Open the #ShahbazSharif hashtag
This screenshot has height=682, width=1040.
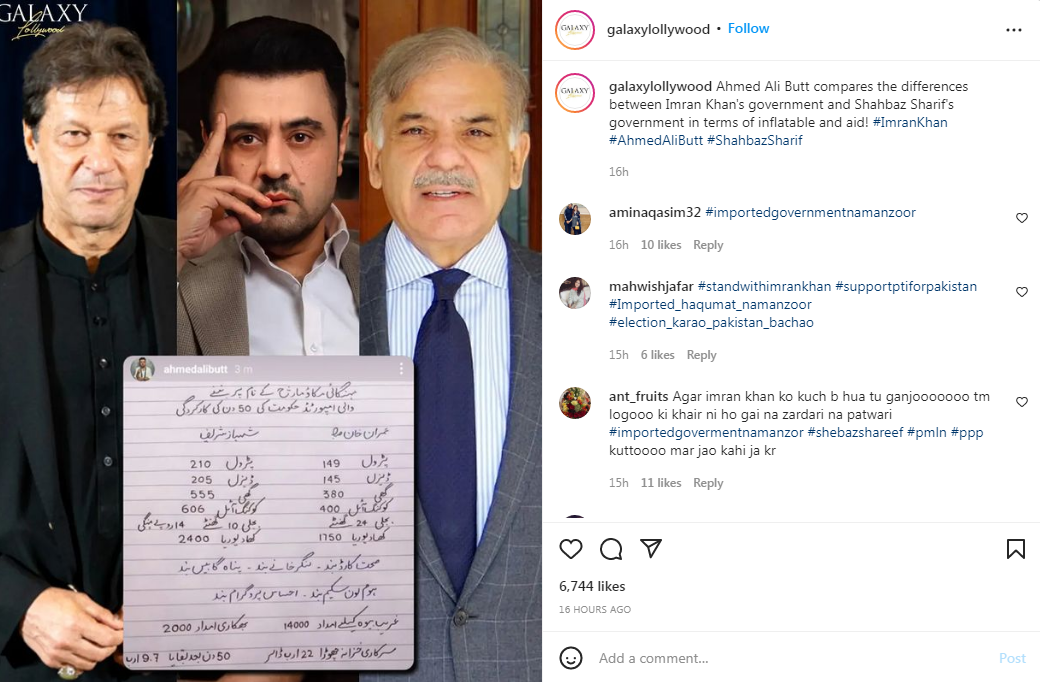754,140
